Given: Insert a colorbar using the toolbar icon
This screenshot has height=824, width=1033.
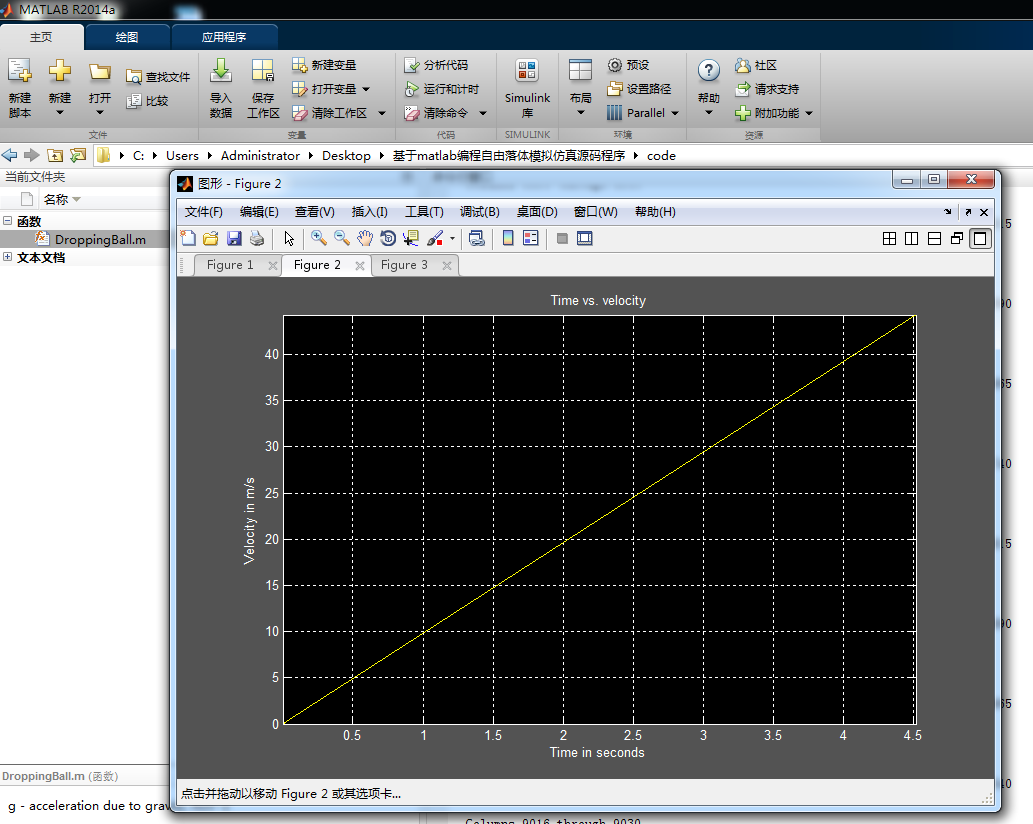Looking at the screenshot, I should click(508, 238).
